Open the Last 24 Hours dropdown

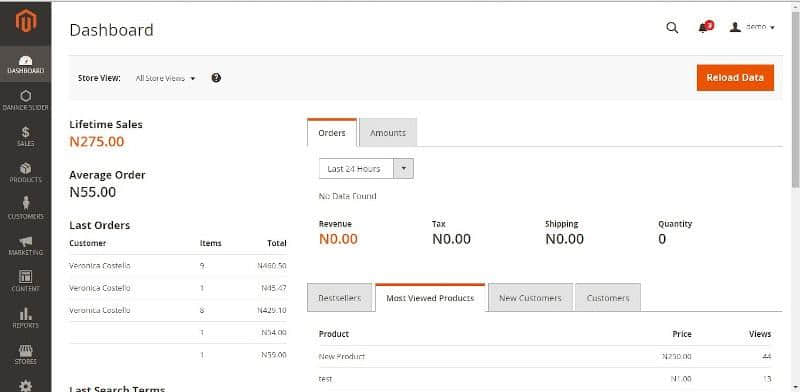[366, 169]
